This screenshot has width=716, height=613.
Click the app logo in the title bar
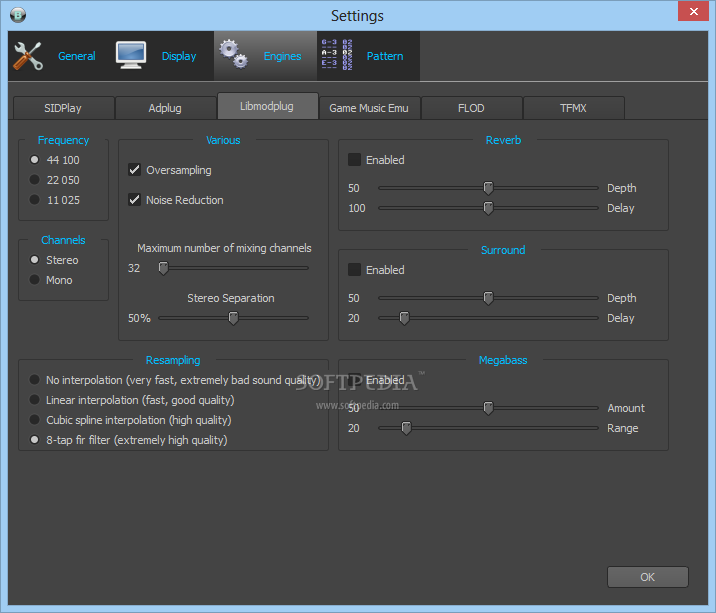(18, 15)
